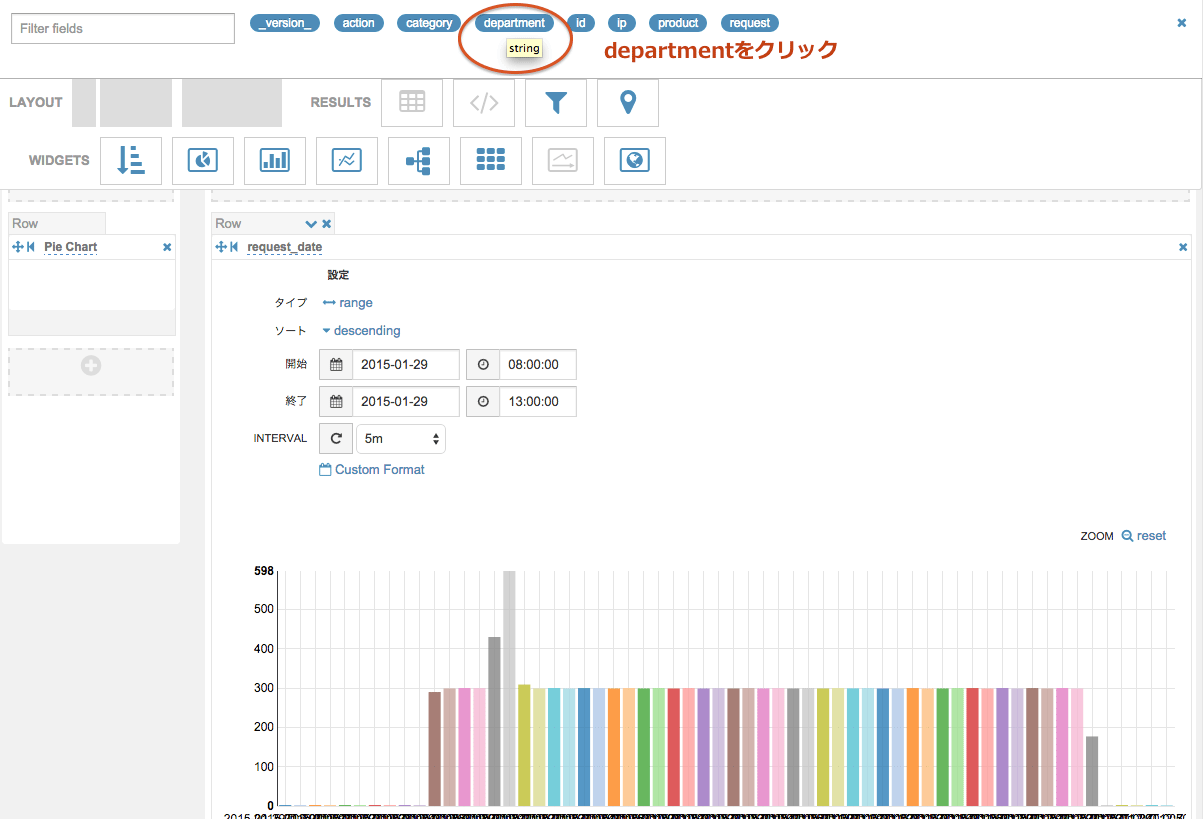This screenshot has width=1203, height=819.
Task: Pick the Line Chart widget icon
Action: click(x=347, y=160)
